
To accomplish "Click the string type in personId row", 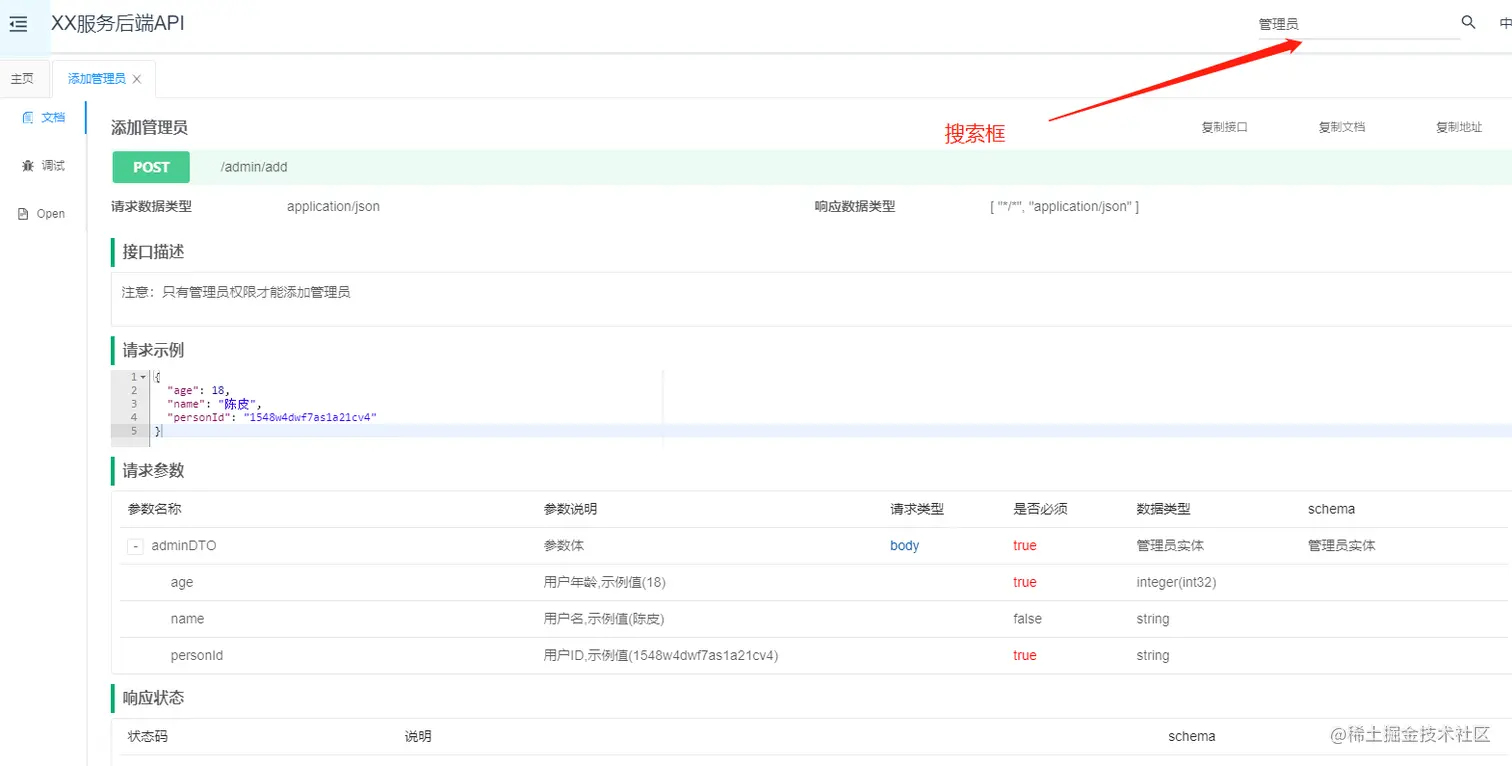I will pos(1153,656).
